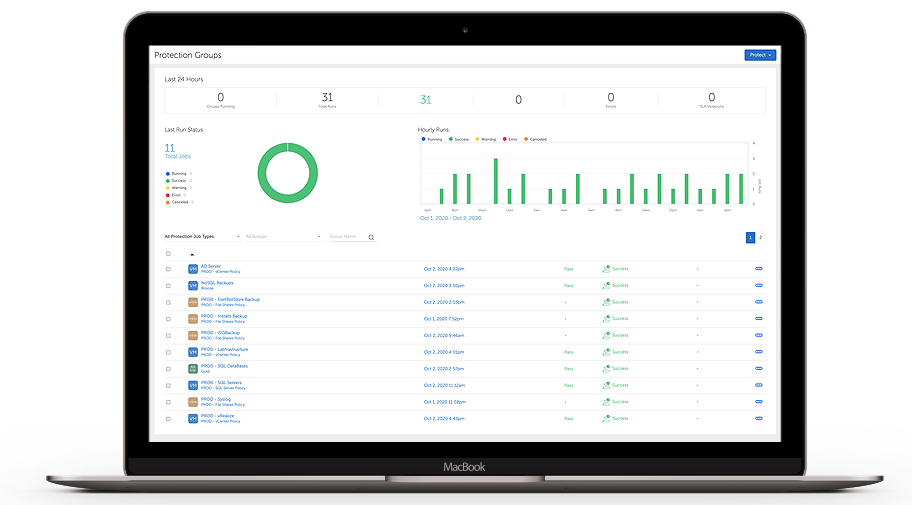
Task: Open actions menu for PROD - Syslog
Action: (x=758, y=401)
